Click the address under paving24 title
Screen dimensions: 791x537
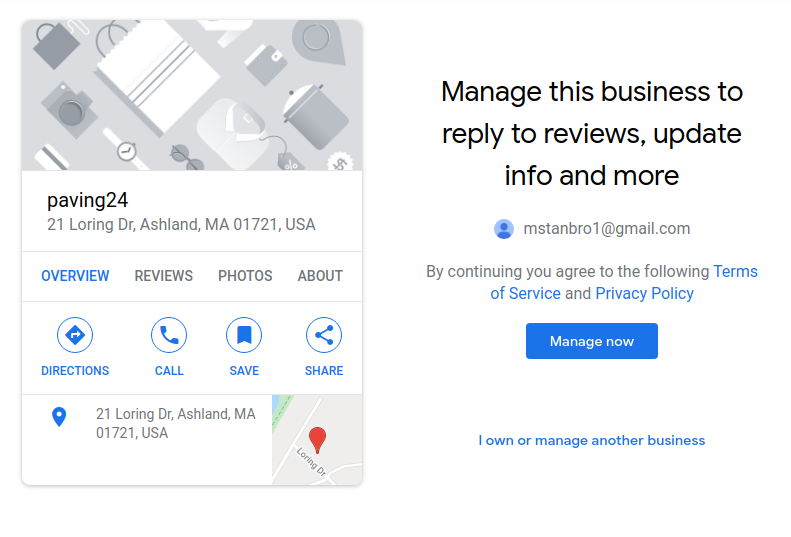coord(181,225)
